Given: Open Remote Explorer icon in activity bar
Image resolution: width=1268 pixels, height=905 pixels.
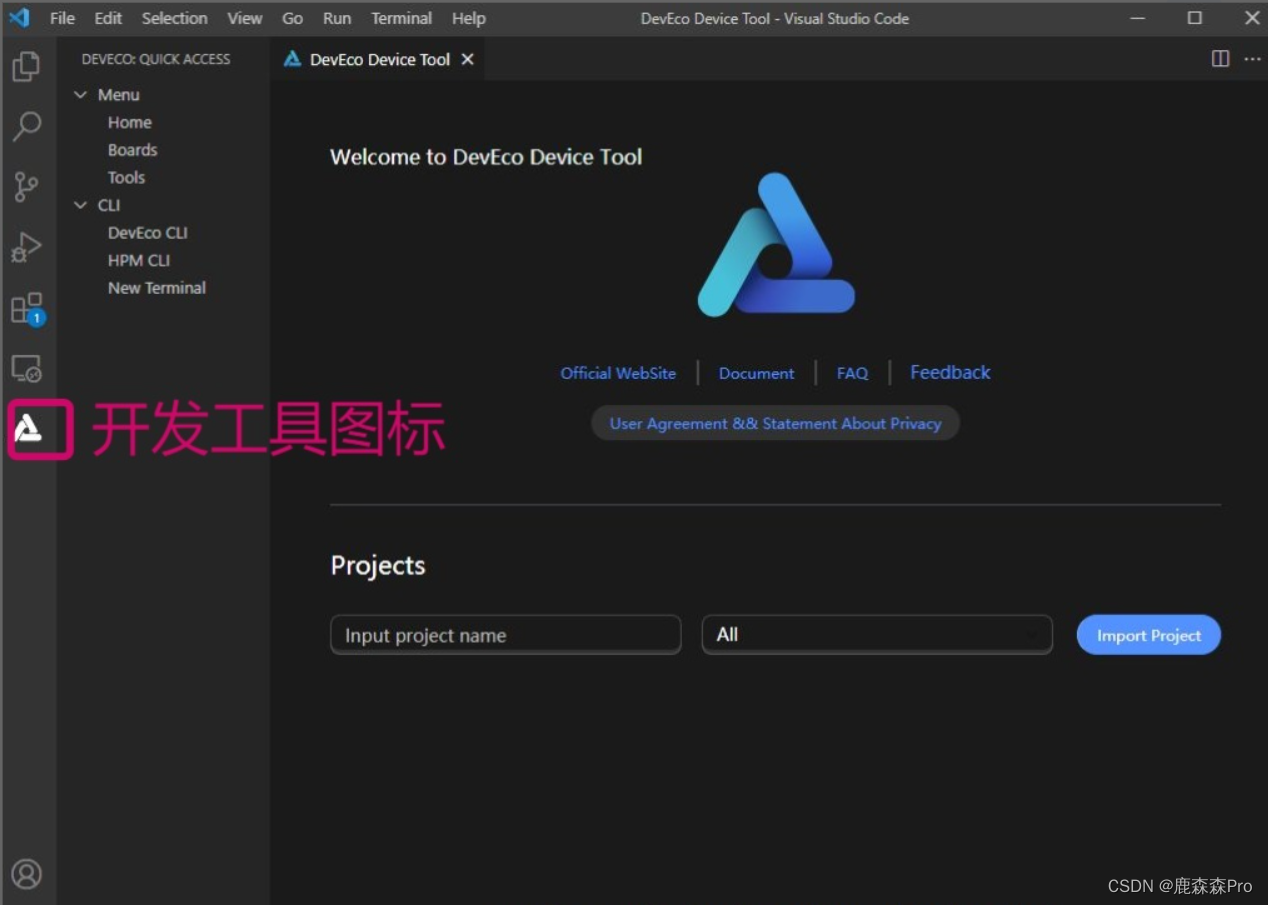Looking at the screenshot, I should 26,368.
